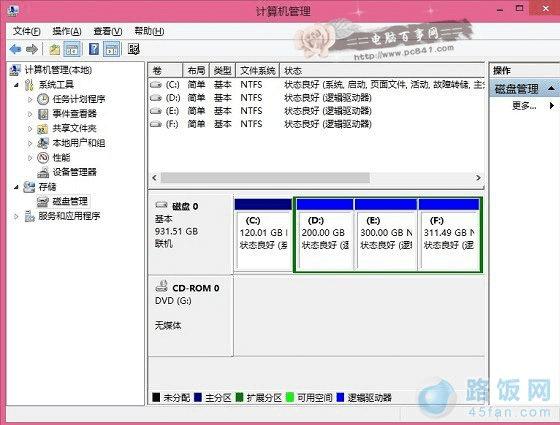This screenshot has width=560, height=425.
Task: Click the (D:) volume drive icon in list
Action: 156,98
